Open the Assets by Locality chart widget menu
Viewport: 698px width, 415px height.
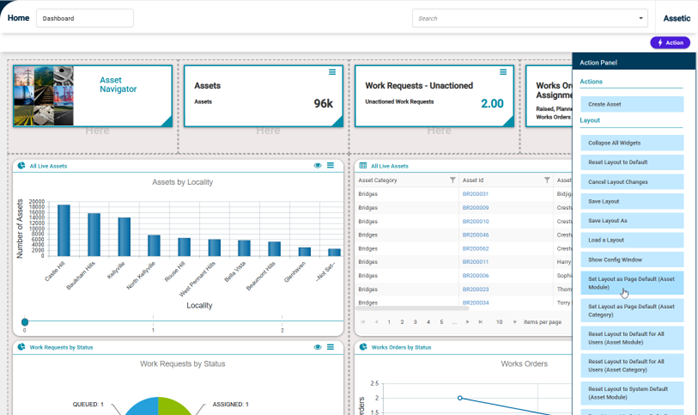point(330,165)
